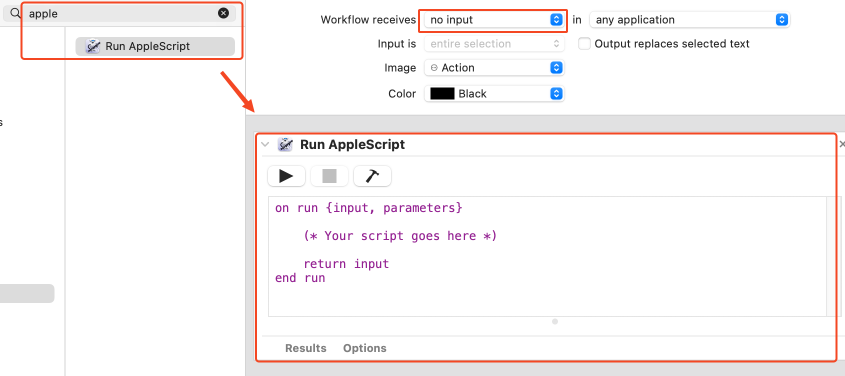Click the '(* Your script goes here *)' comment
This screenshot has width=845, height=376.
400,236
